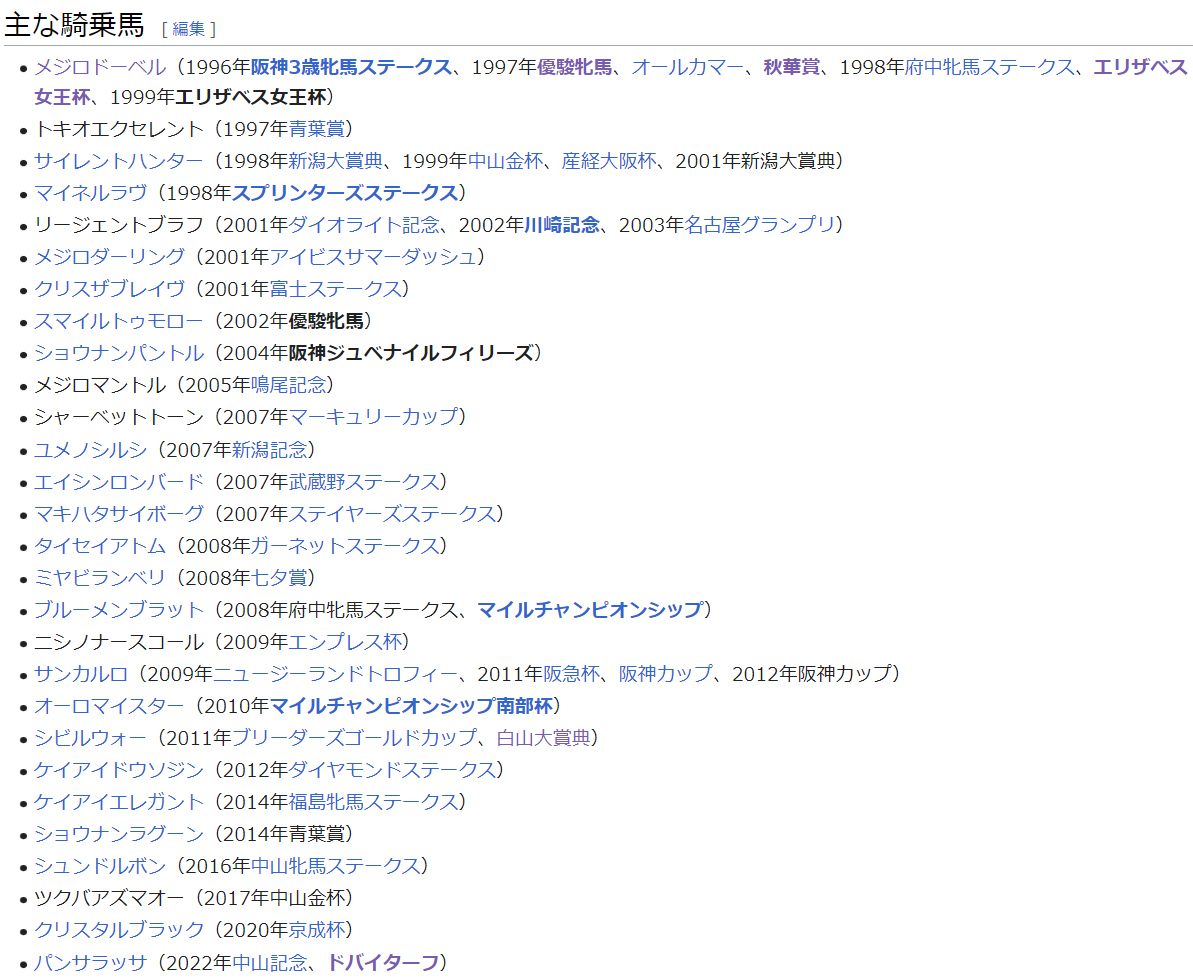Viewport: 1193px width, 978px height.
Task: Follow the ダイヤモンドステークス link
Action: [392, 769]
